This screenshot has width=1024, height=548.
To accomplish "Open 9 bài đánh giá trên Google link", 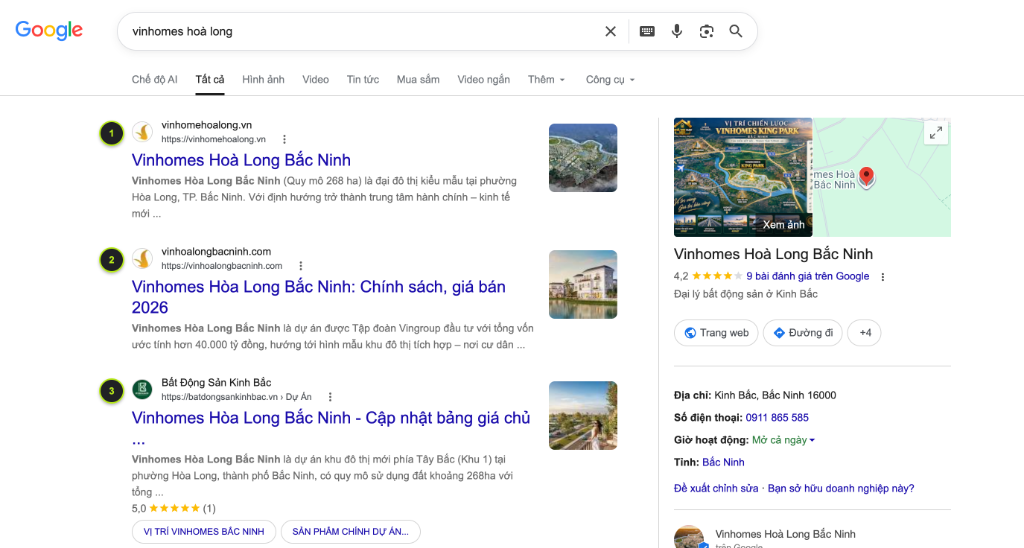I will (808, 276).
